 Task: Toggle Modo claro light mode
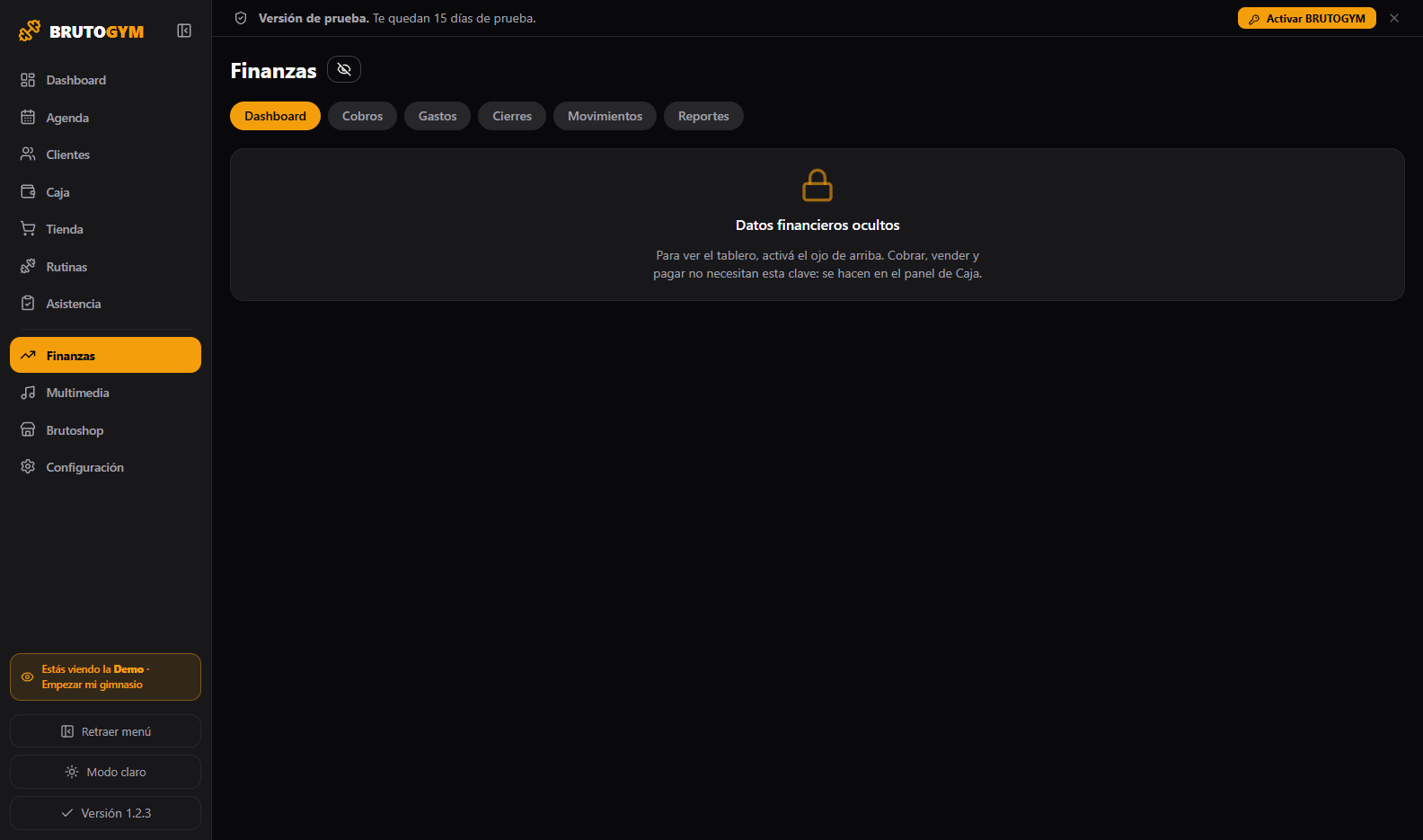(105, 772)
